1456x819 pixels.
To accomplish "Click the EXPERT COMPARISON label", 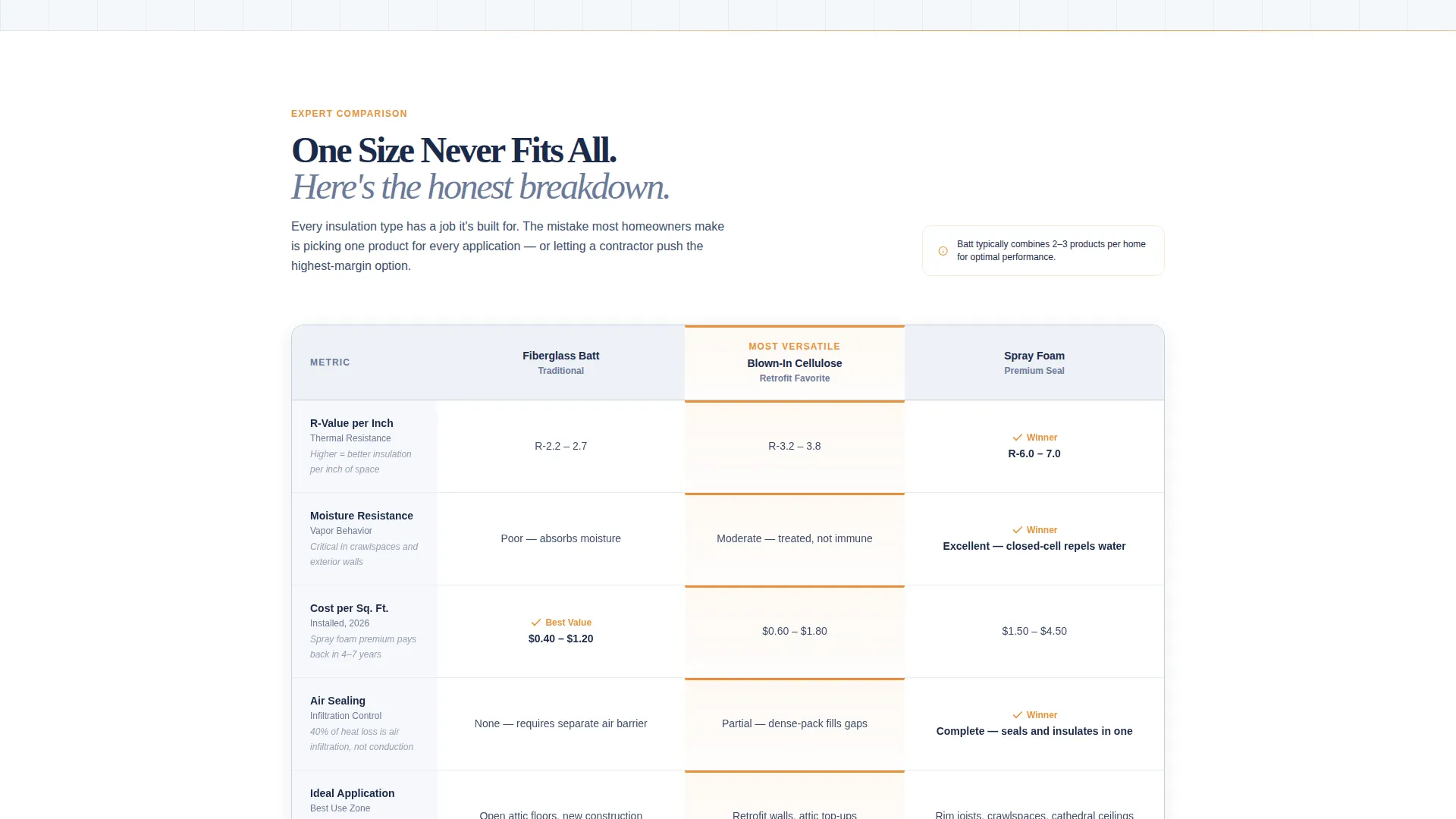I will point(349,114).
